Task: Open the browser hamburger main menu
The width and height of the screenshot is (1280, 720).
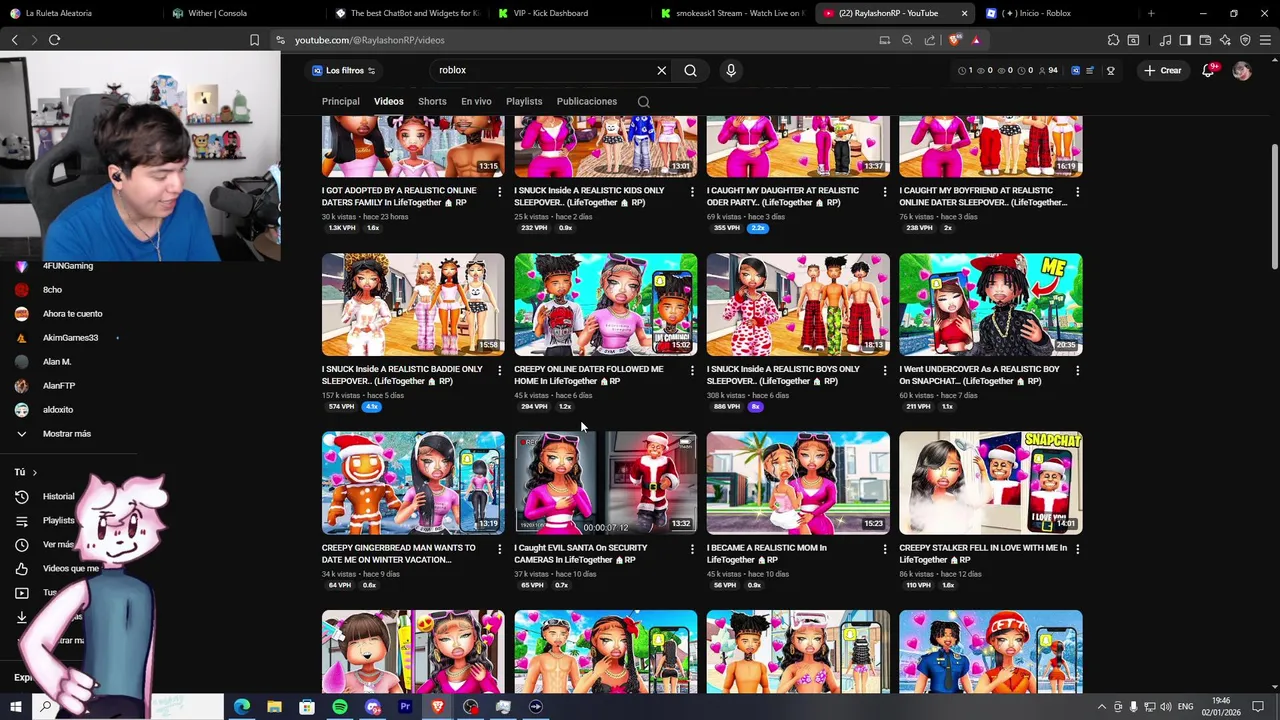Action: click(x=1265, y=40)
